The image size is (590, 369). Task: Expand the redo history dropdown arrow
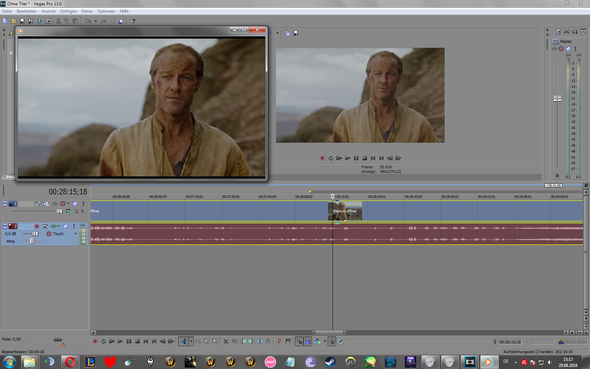click(112, 21)
